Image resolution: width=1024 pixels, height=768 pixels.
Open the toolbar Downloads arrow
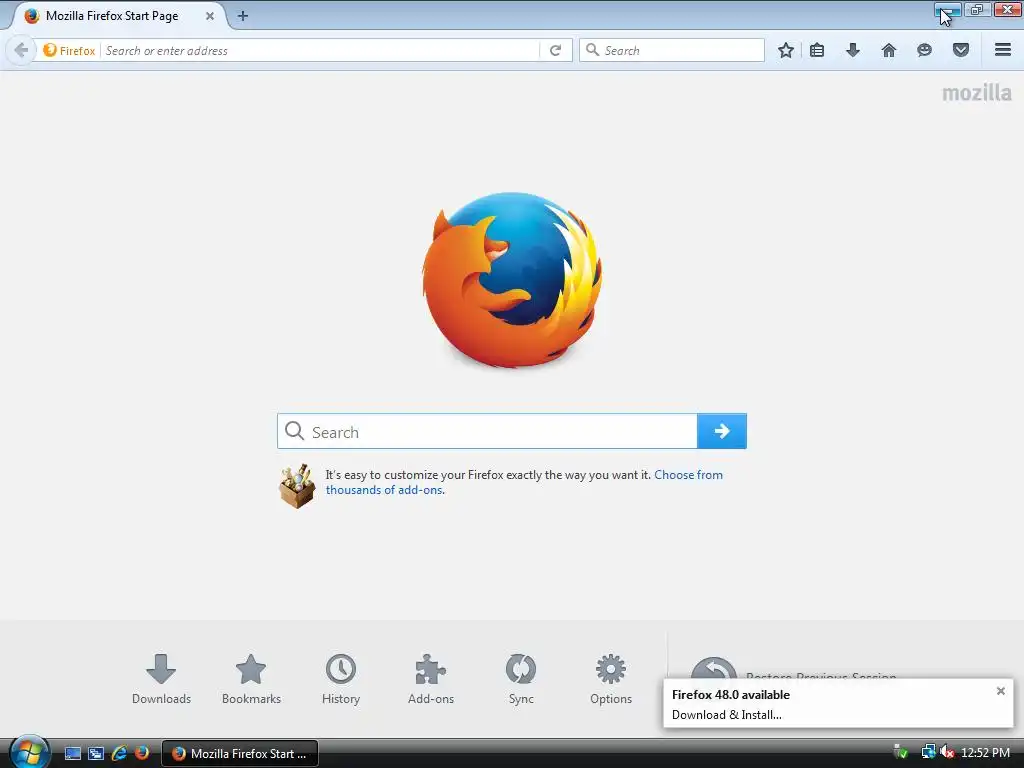(x=853, y=50)
